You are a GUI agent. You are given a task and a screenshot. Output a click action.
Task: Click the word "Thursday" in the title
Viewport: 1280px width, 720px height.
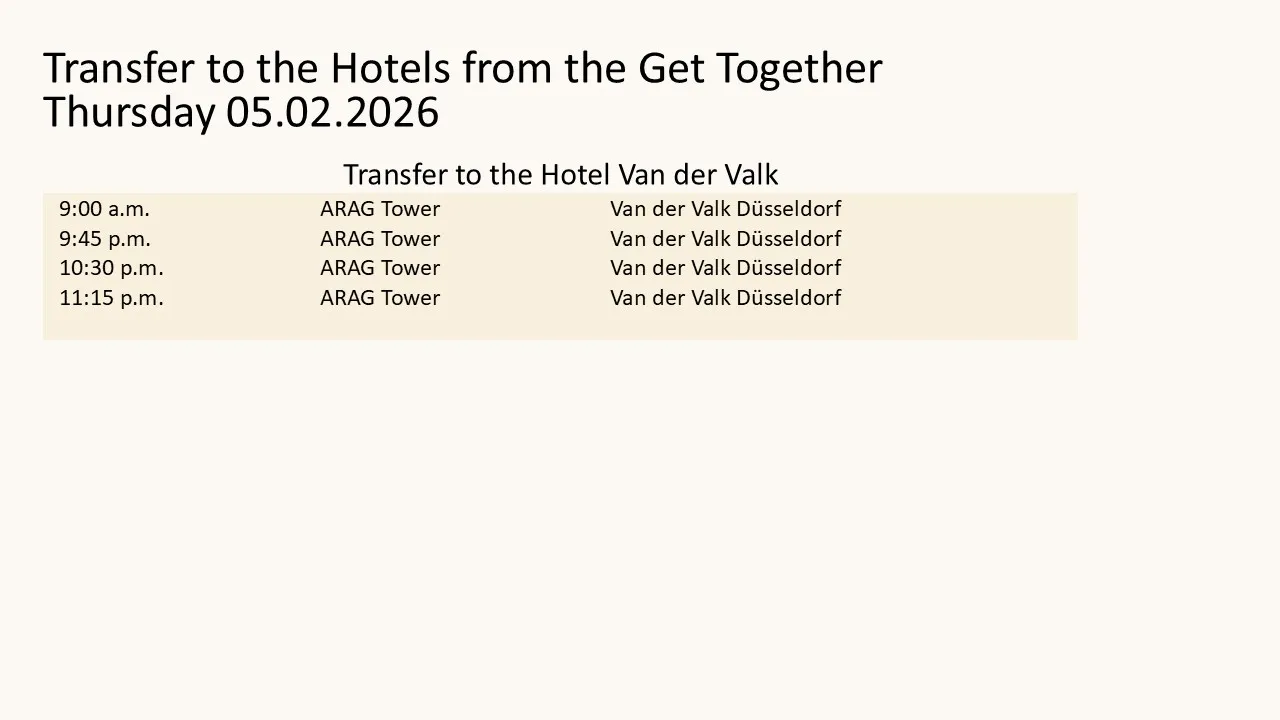tap(128, 113)
